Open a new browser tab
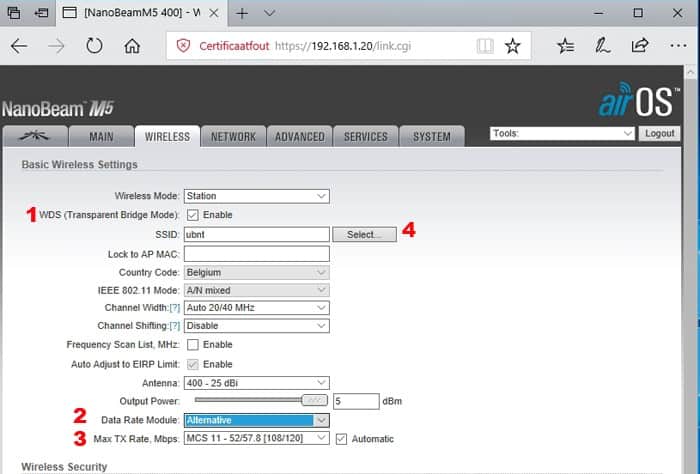 click(x=242, y=13)
